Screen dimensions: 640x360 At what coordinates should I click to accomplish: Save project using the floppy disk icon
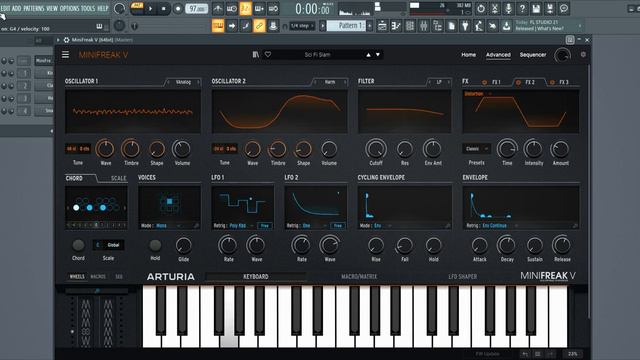[536, 8]
